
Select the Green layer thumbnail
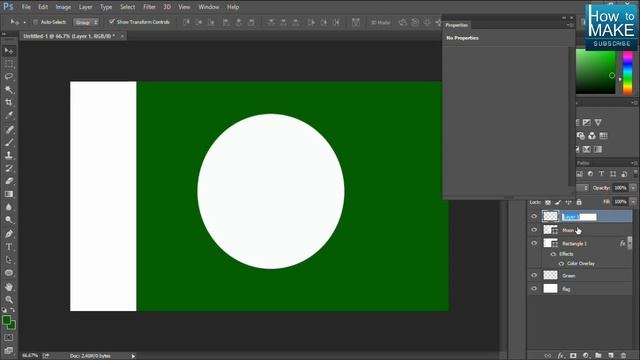(550, 275)
